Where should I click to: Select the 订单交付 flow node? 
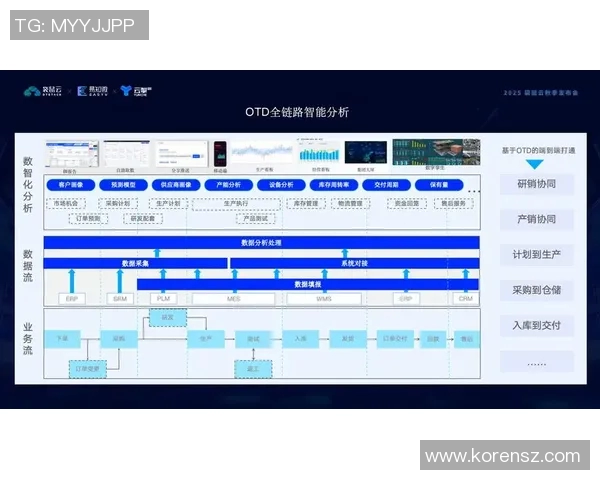pos(395,339)
